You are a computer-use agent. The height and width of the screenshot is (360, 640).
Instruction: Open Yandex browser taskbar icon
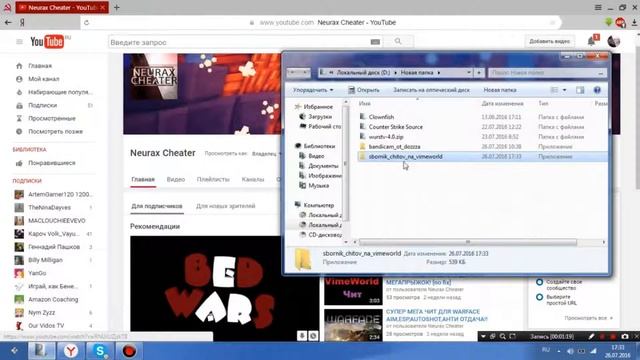pyautogui.click(x=70, y=351)
